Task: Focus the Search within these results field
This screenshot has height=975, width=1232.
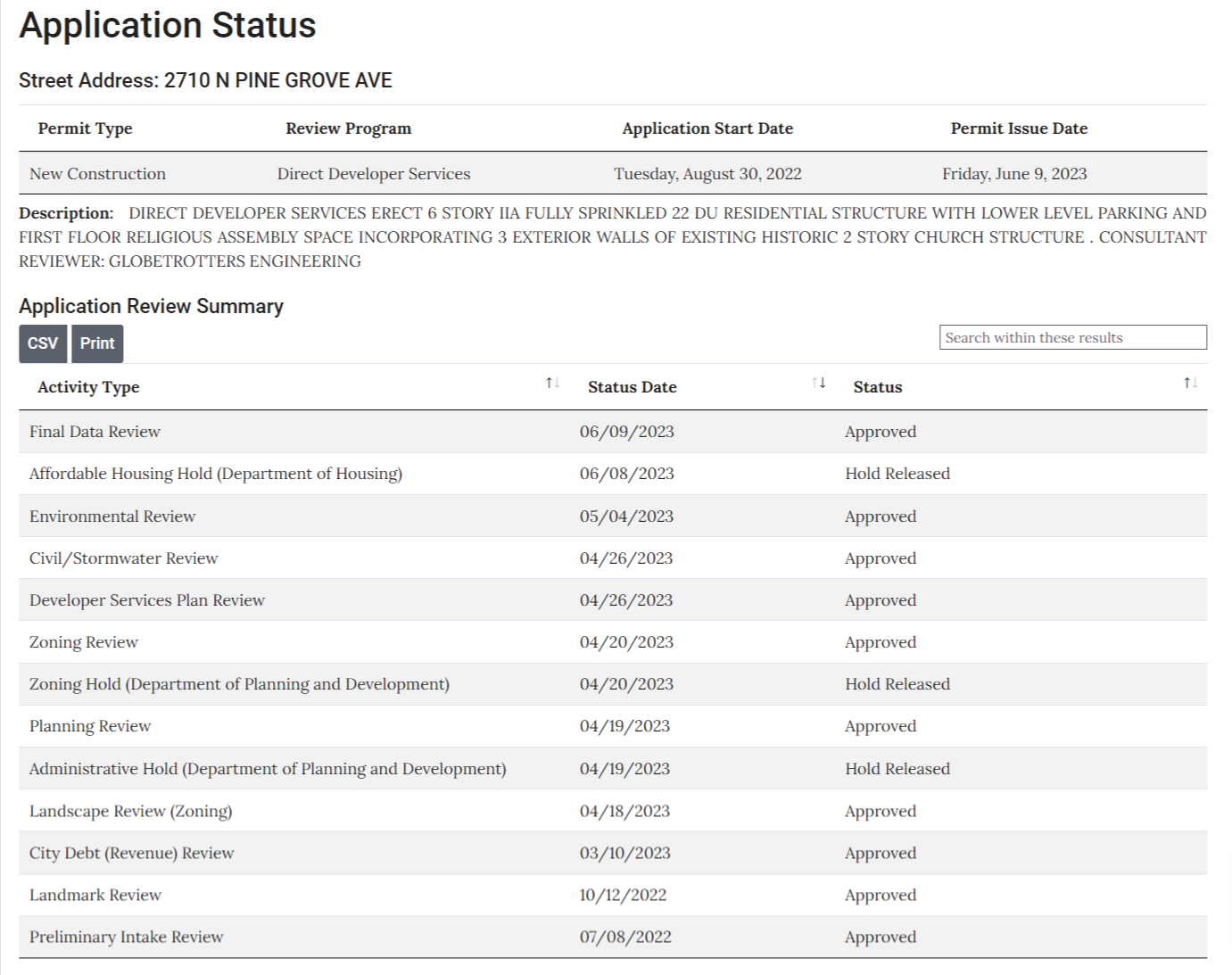Action: pos(1072,337)
